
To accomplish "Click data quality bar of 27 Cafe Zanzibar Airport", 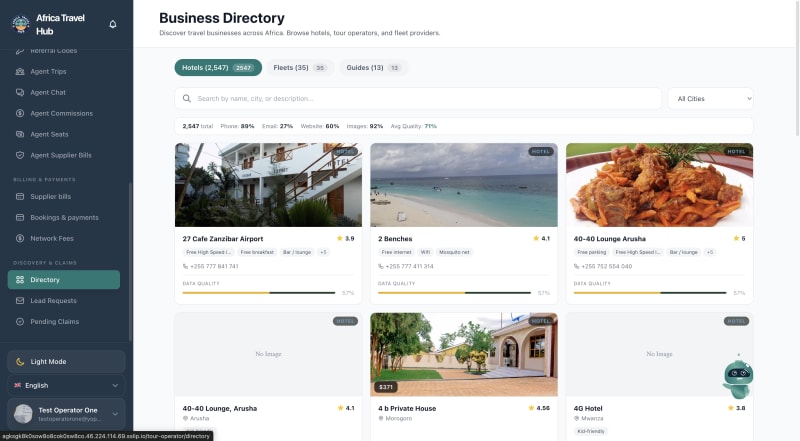I will pyautogui.click(x=259, y=293).
